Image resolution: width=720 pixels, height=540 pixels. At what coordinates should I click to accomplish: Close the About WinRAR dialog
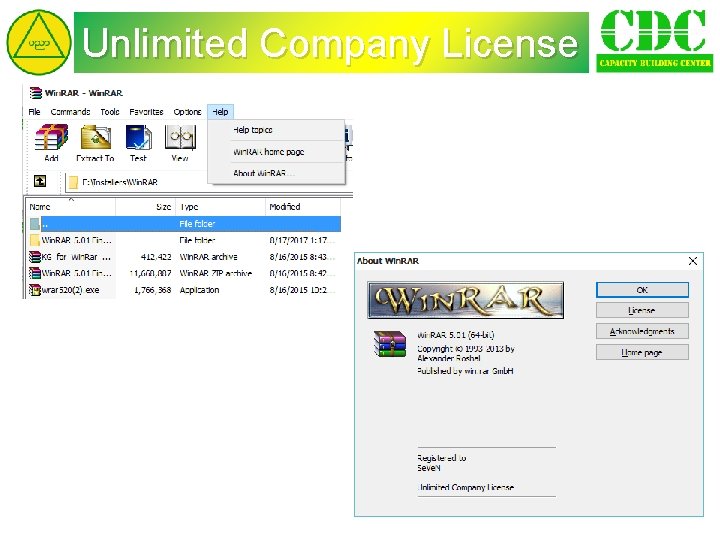click(x=693, y=261)
